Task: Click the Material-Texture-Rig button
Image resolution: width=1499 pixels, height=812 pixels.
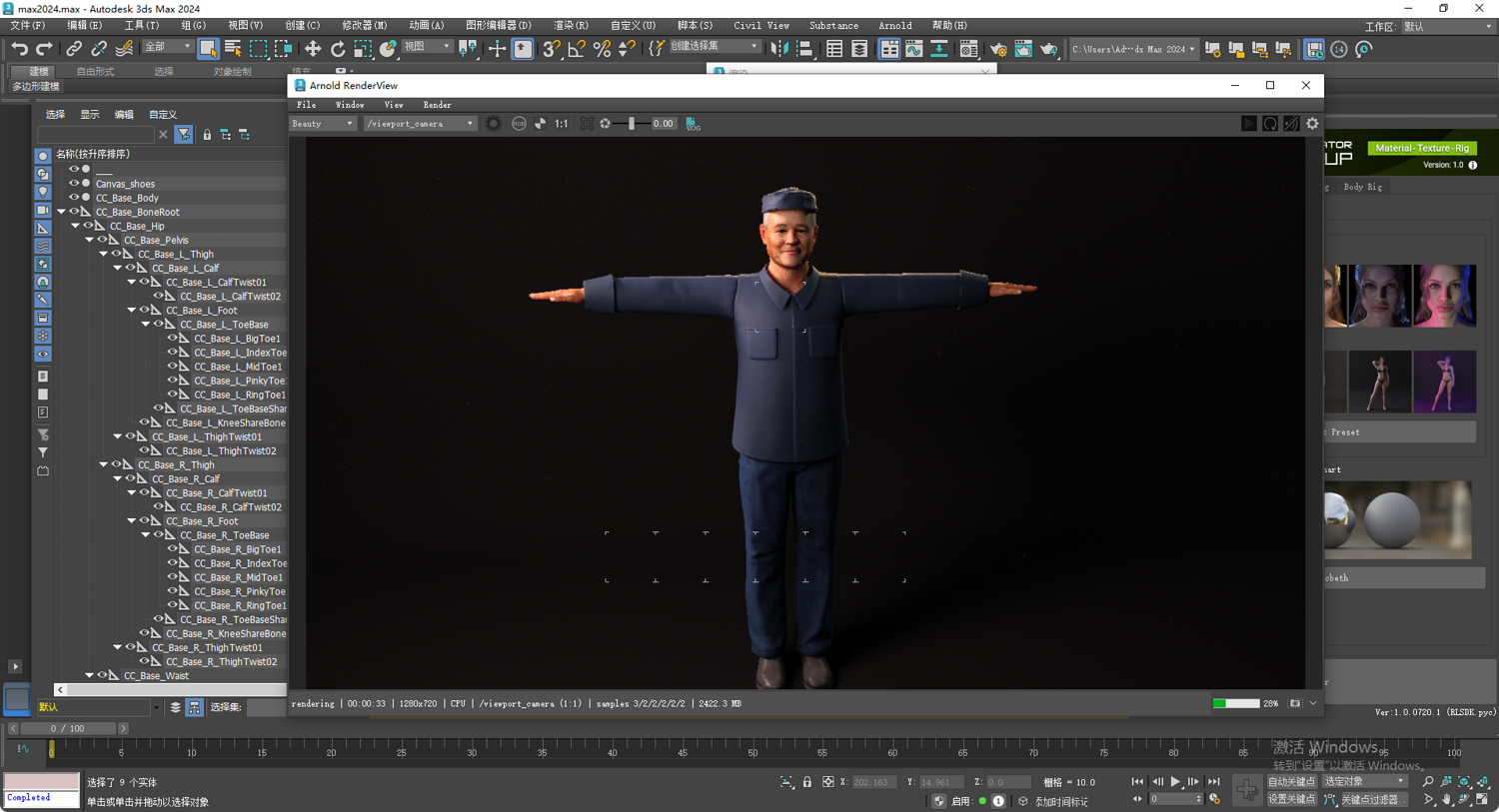Action: pos(1421,148)
